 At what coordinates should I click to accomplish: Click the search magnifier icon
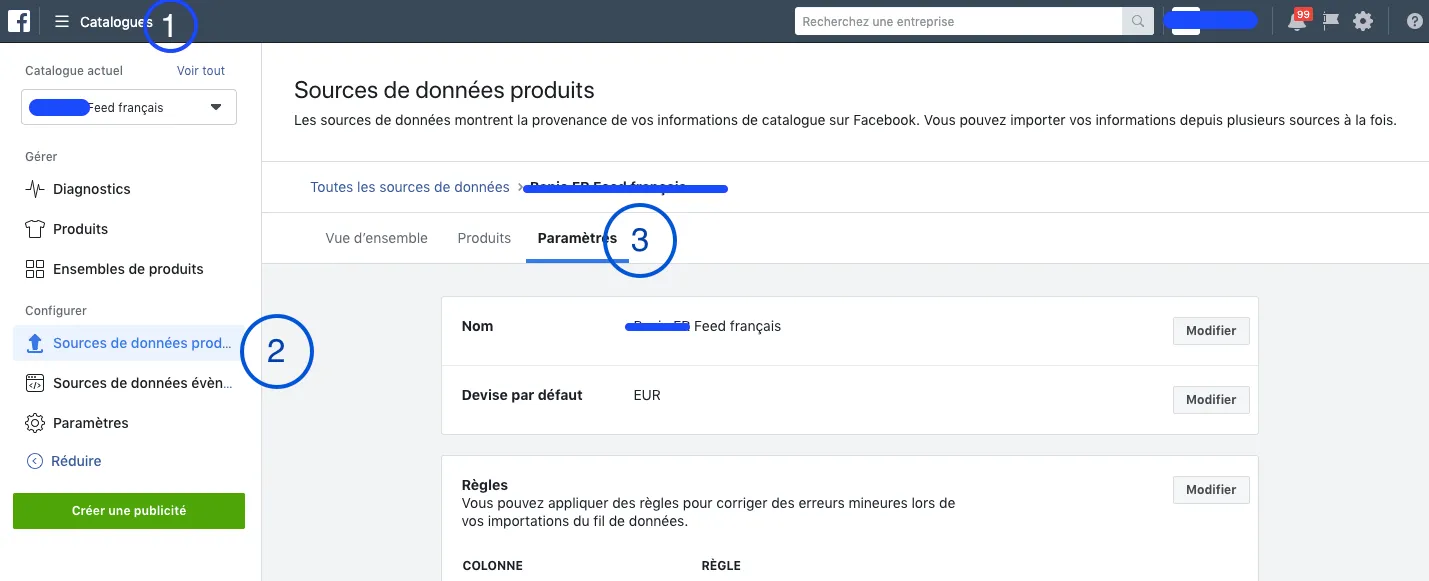[1138, 21]
